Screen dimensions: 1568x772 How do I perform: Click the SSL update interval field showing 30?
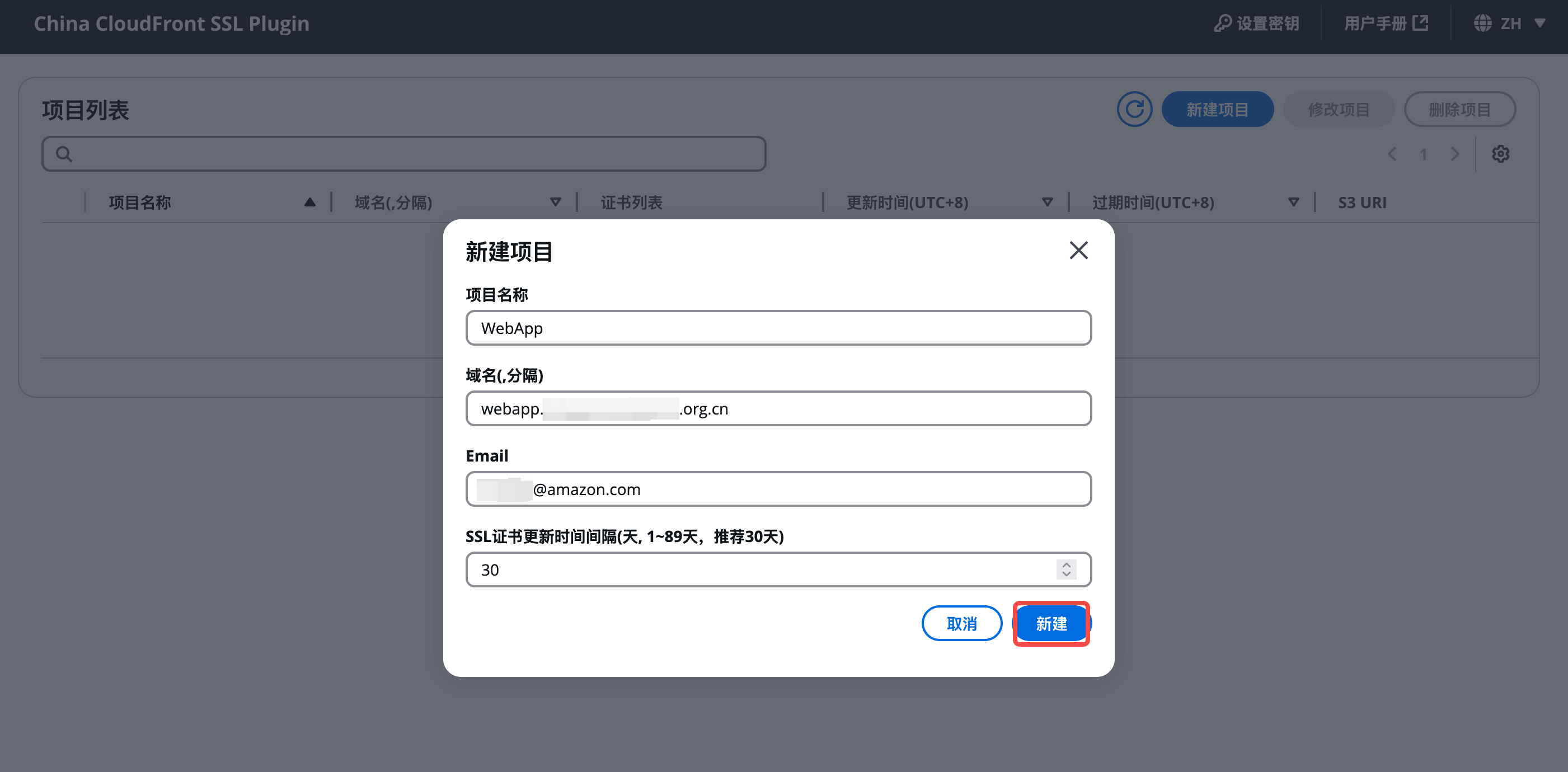(x=778, y=569)
